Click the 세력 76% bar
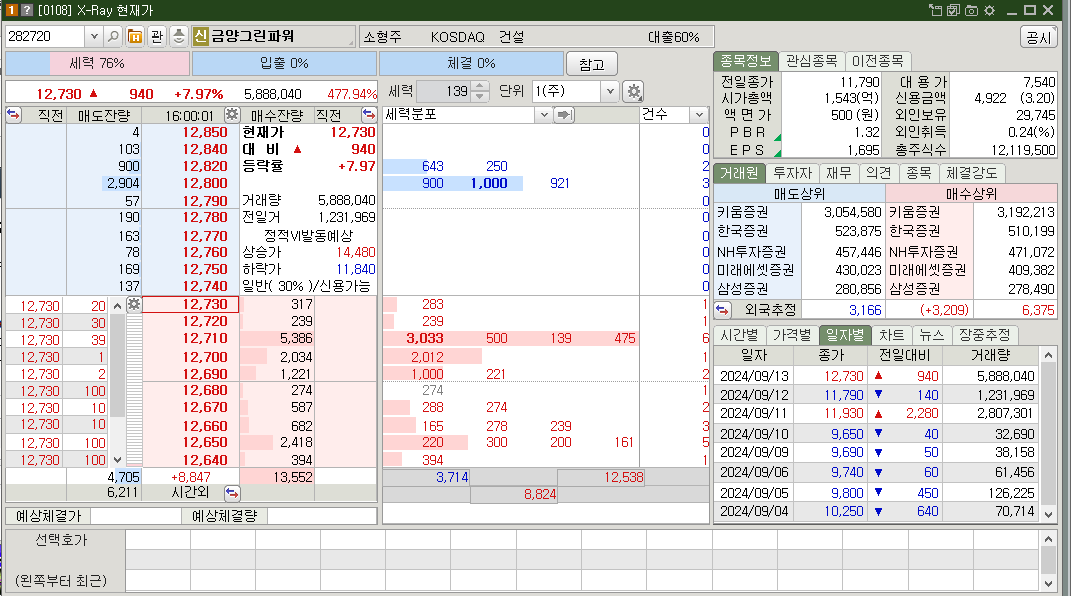The width and height of the screenshot is (1071, 596). [97, 63]
